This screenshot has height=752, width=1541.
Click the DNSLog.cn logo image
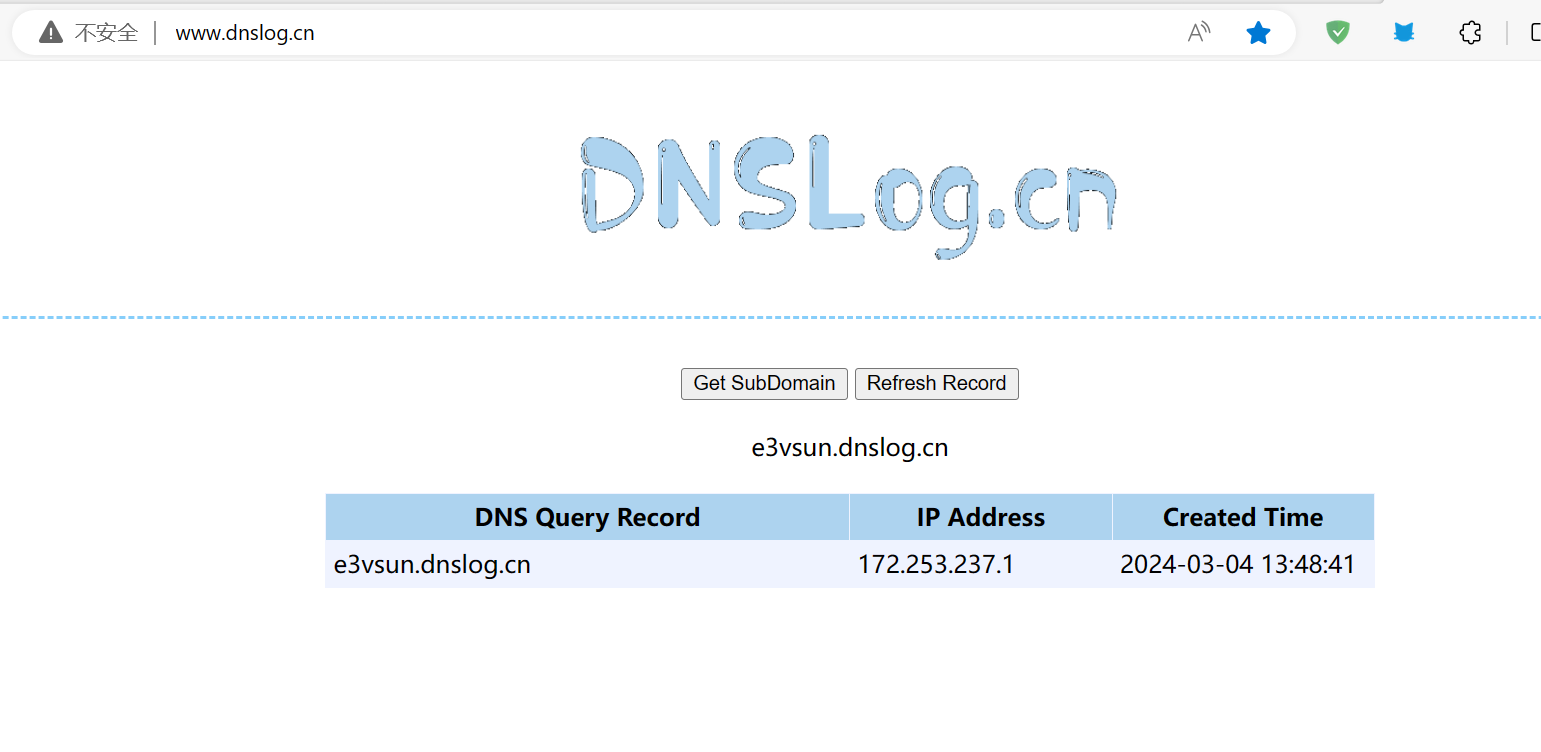coord(848,196)
